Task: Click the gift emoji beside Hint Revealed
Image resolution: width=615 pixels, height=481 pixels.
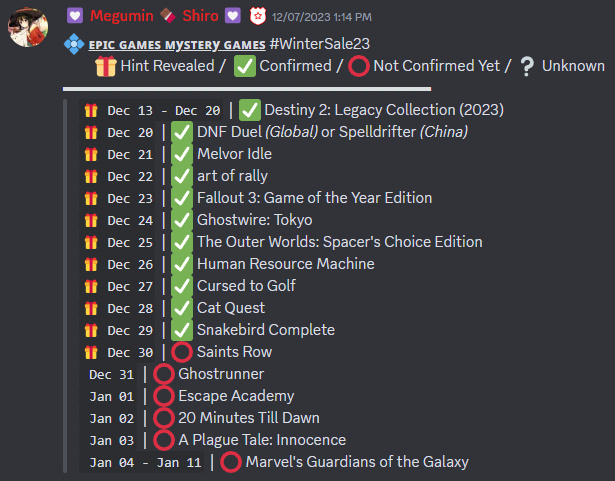Action: click(x=106, y=66)
